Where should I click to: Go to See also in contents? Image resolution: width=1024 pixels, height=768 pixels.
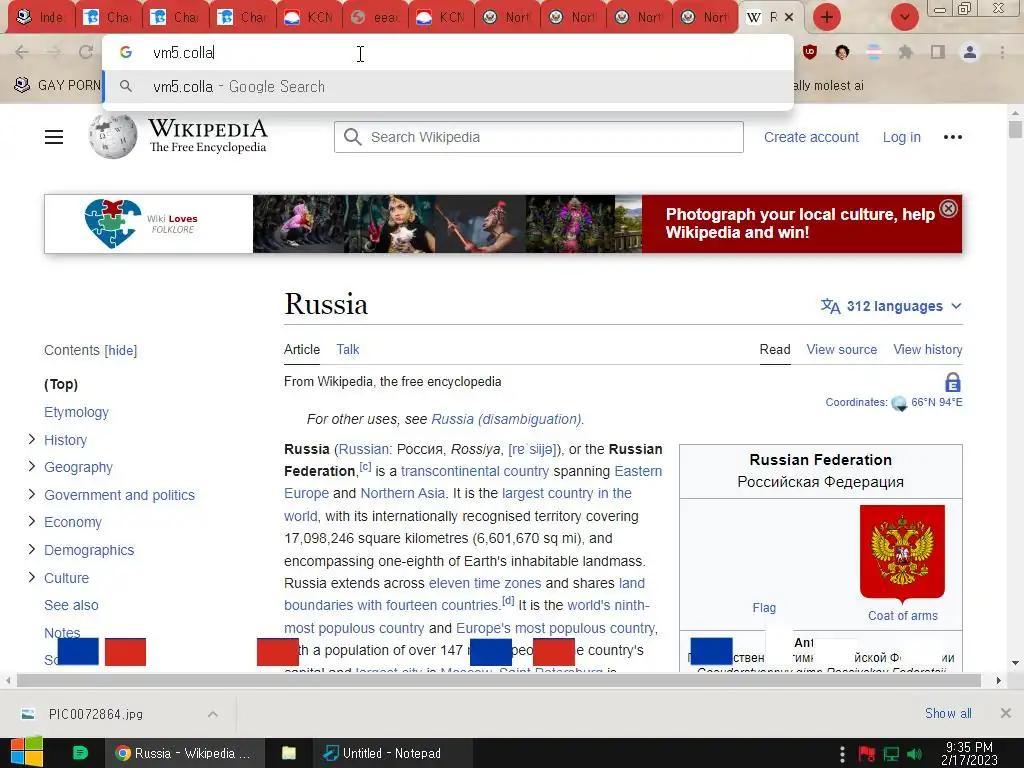click(71, 605)
